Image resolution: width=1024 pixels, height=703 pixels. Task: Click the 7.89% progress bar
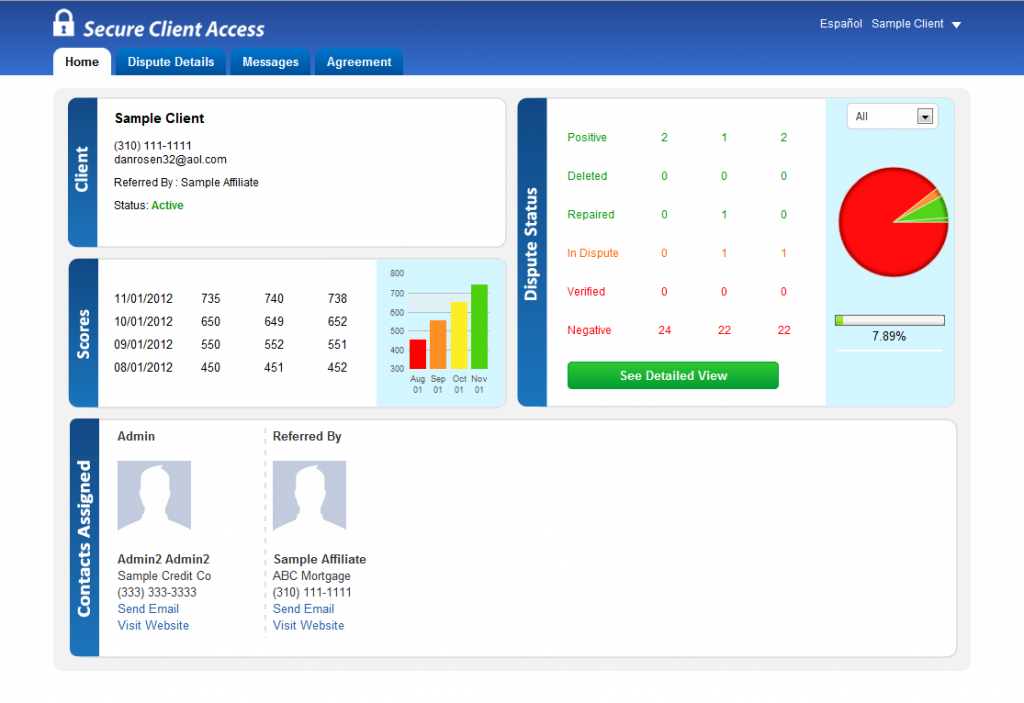(x=888, y=320)
